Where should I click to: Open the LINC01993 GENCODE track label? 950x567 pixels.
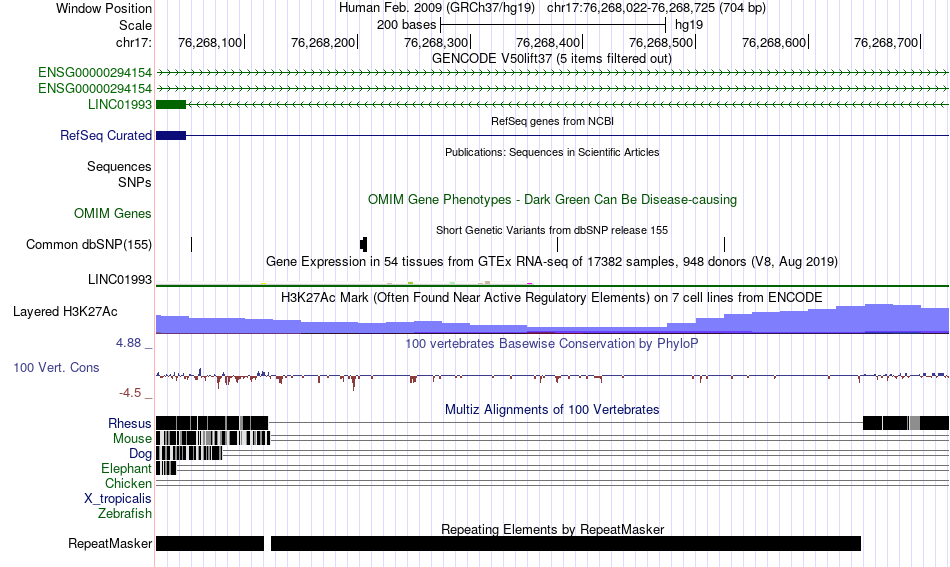119,104
